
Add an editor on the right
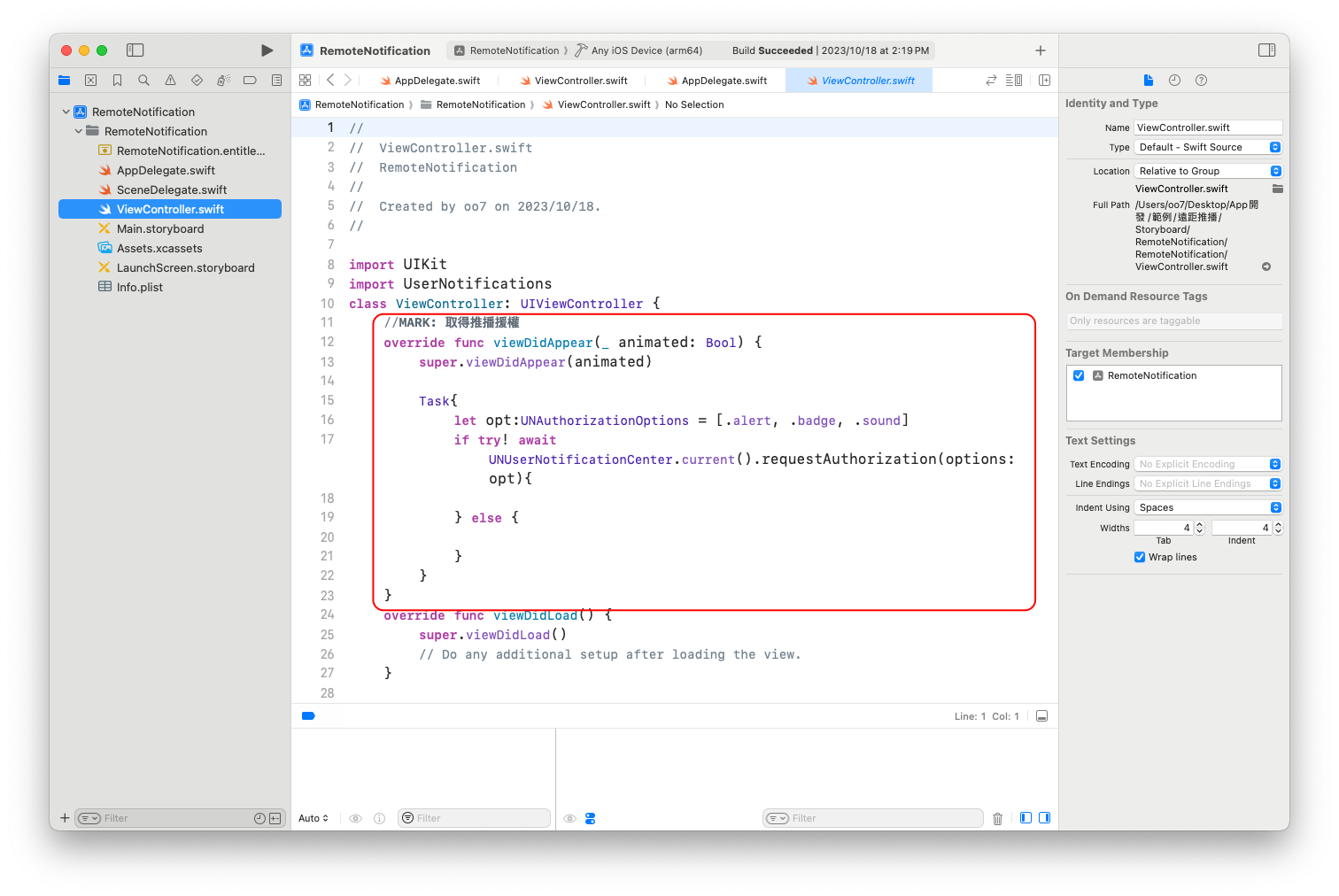tap(1044, 81)
